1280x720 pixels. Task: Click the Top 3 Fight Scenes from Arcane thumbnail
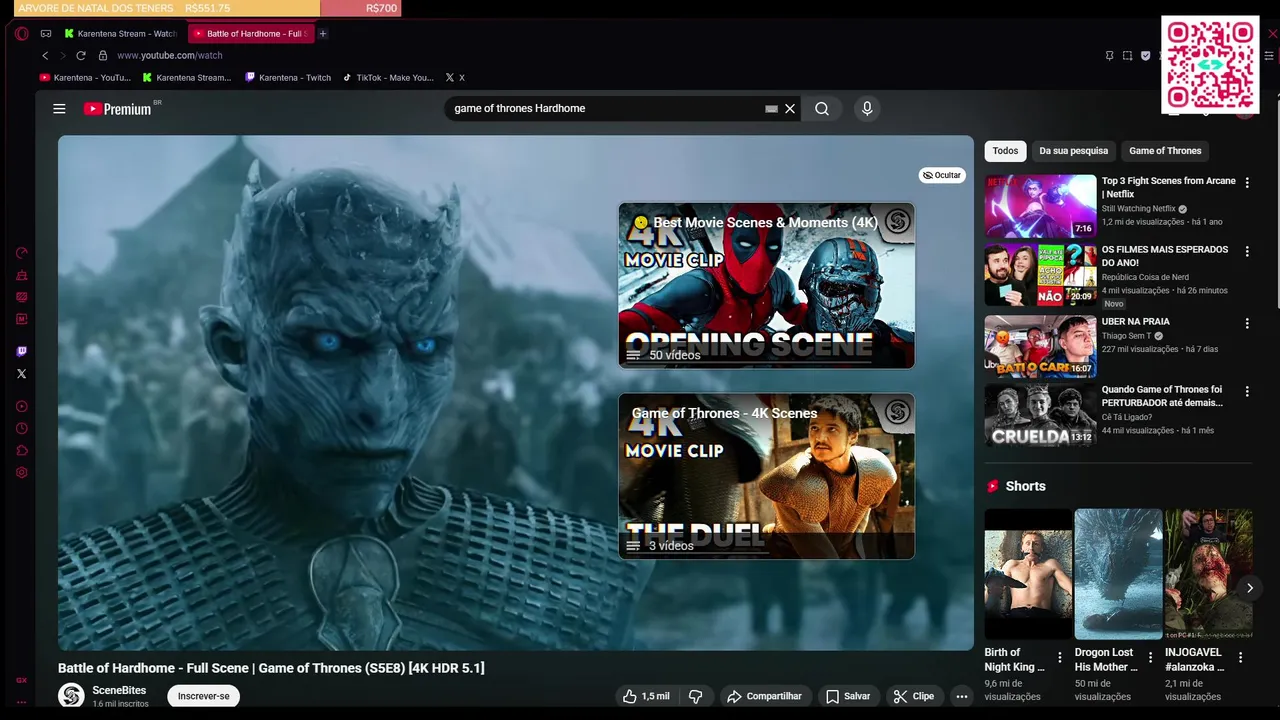click(x=1040, y=206)
